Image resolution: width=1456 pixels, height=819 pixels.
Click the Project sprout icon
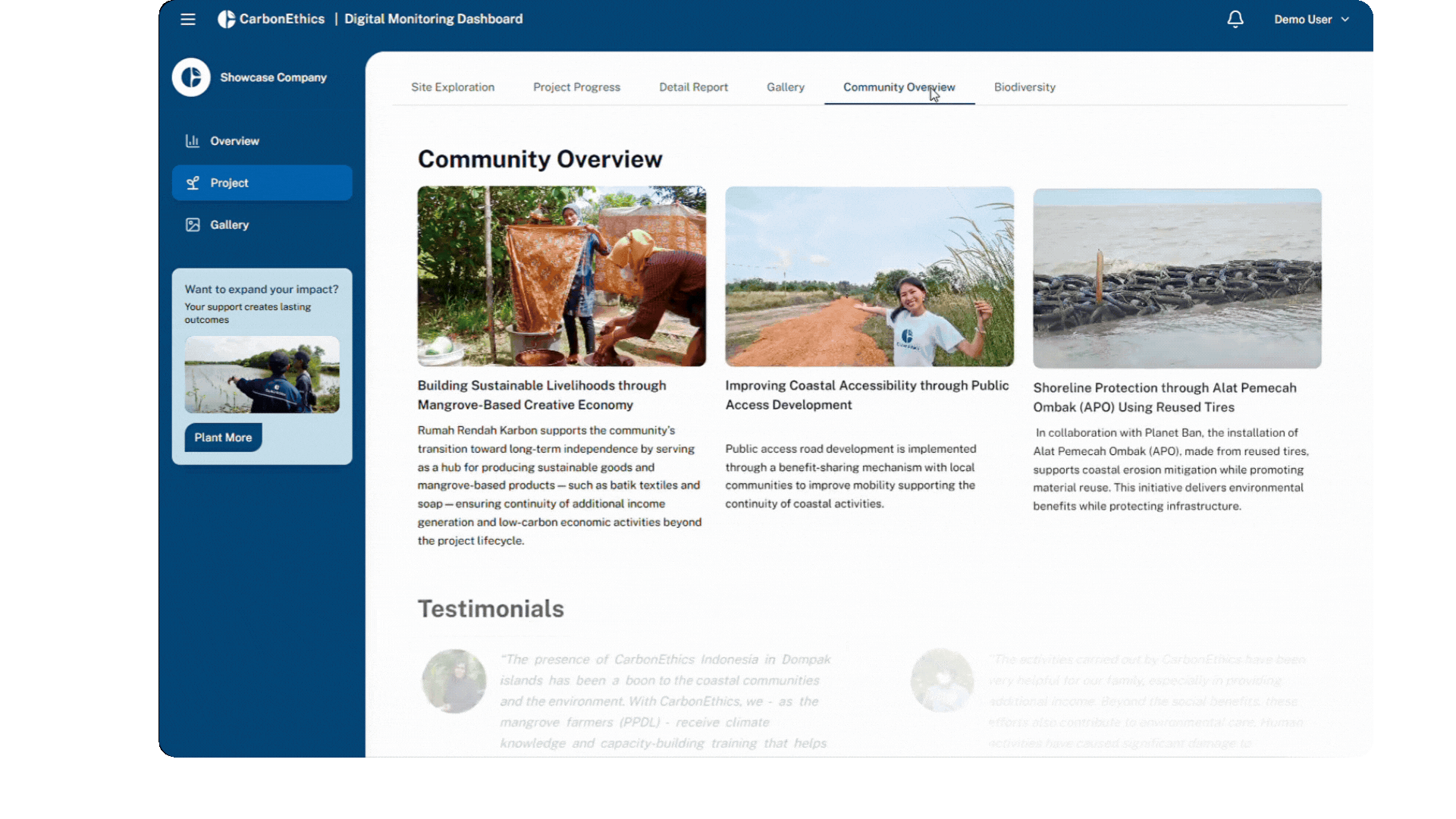point(193,183)
